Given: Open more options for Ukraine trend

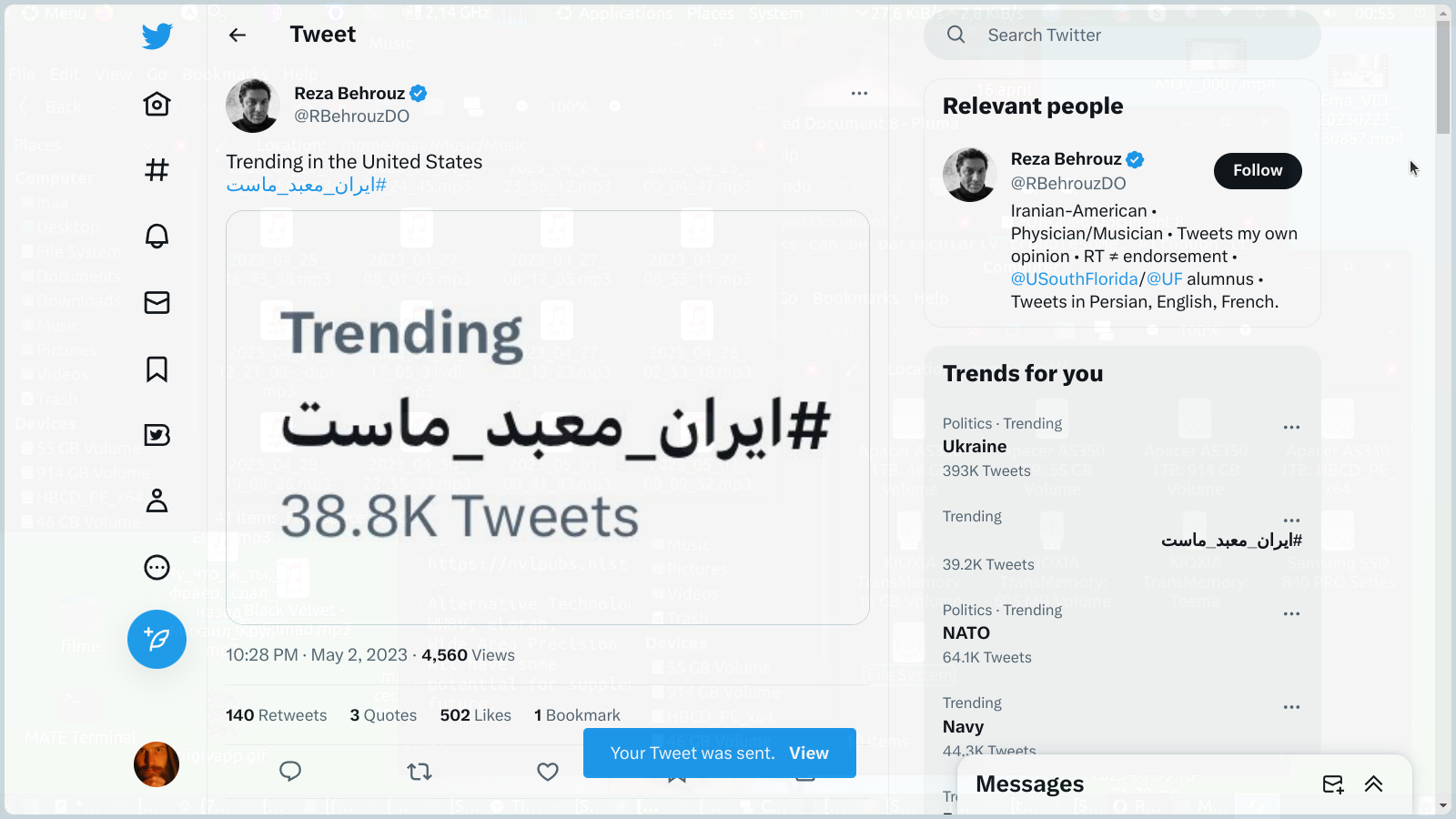Looking at the screenshot, I should coord(1291,427).
